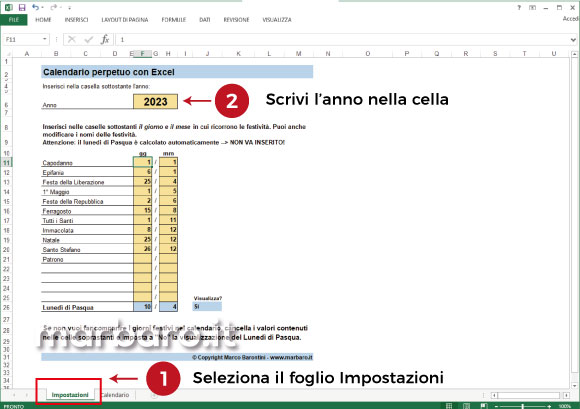Click the Patrono label cell
Screen dimensions: 580x409
click(x=87, y=259)
